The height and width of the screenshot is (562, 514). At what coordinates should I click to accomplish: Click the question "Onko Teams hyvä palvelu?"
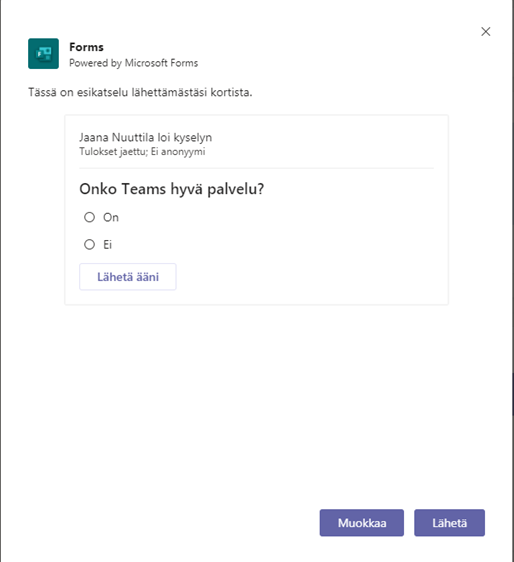pyautogui.click(x=172, y=189)
